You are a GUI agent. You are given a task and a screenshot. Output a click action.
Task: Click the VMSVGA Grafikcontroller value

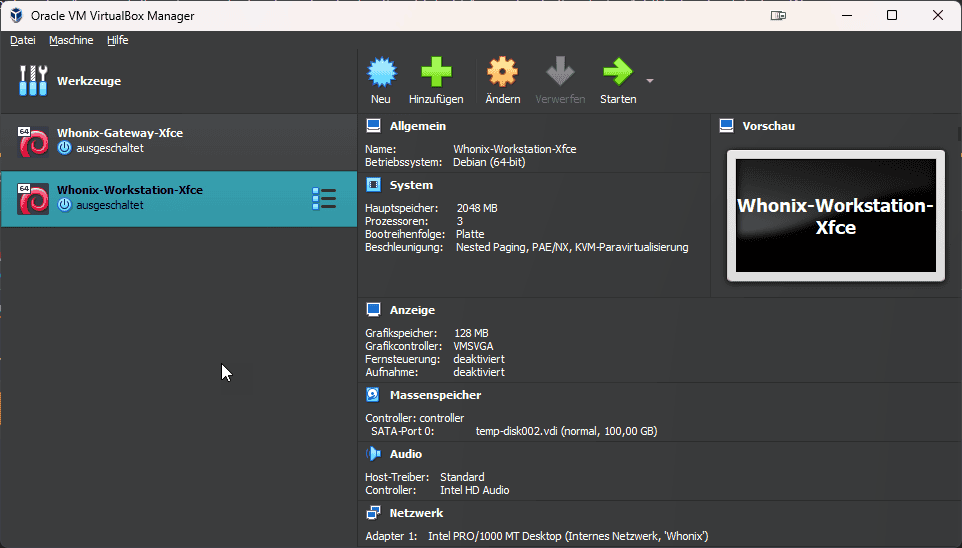click(473, 346)
